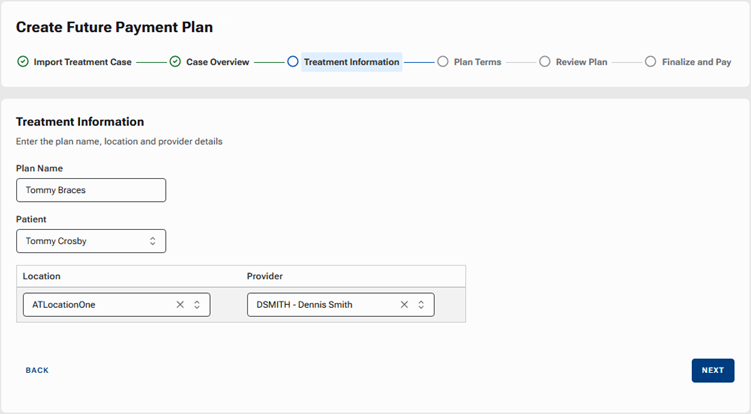Image resolution: width=751 pixels, height=414 pixels.
Task: Click into the Plan Name field
Action: pos(91,190)
